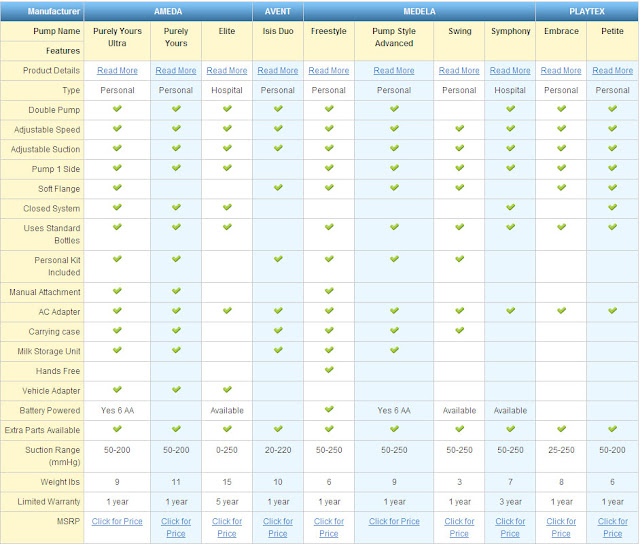The height and width of the screenshot is (544, 640).
Task: Click Adjustable Suction checkmark for Pump Style Advanced
Action: tap(394, 148)
